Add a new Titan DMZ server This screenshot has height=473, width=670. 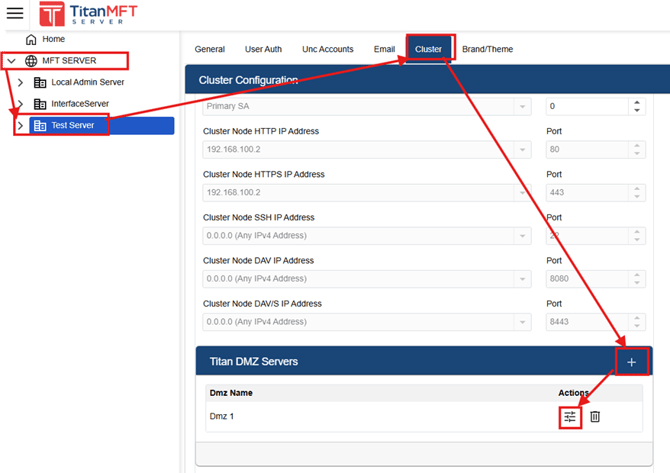[632, 362]
